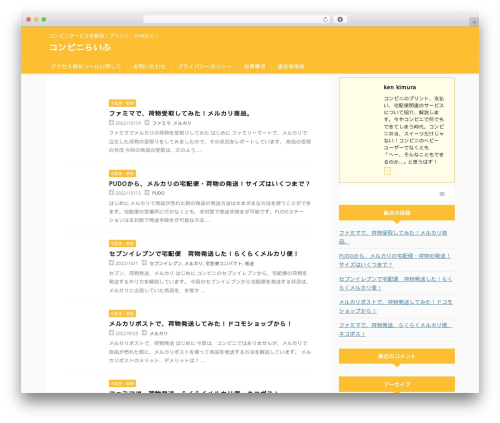Click the calendar icon beside 2022/10/14
Viewport: 500px width, 423px height.
(x=111, y=123)
